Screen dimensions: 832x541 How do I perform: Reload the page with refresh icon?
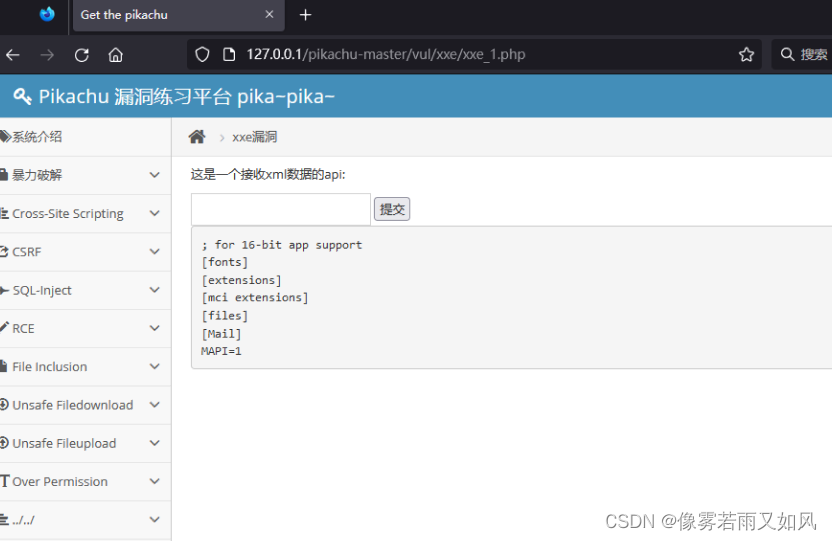coord(82,55)
